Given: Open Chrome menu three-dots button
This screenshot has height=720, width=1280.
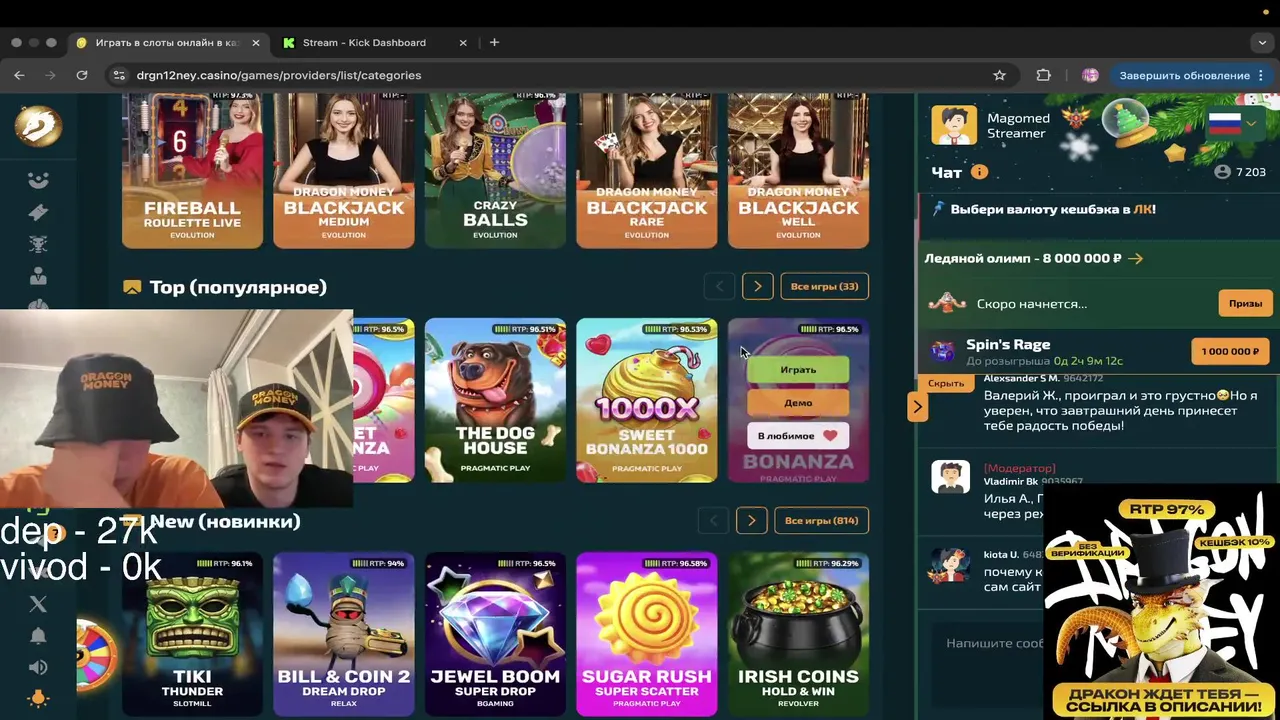Looking at the screenshot, I should pyautogui.click(x=1261, y=75).
